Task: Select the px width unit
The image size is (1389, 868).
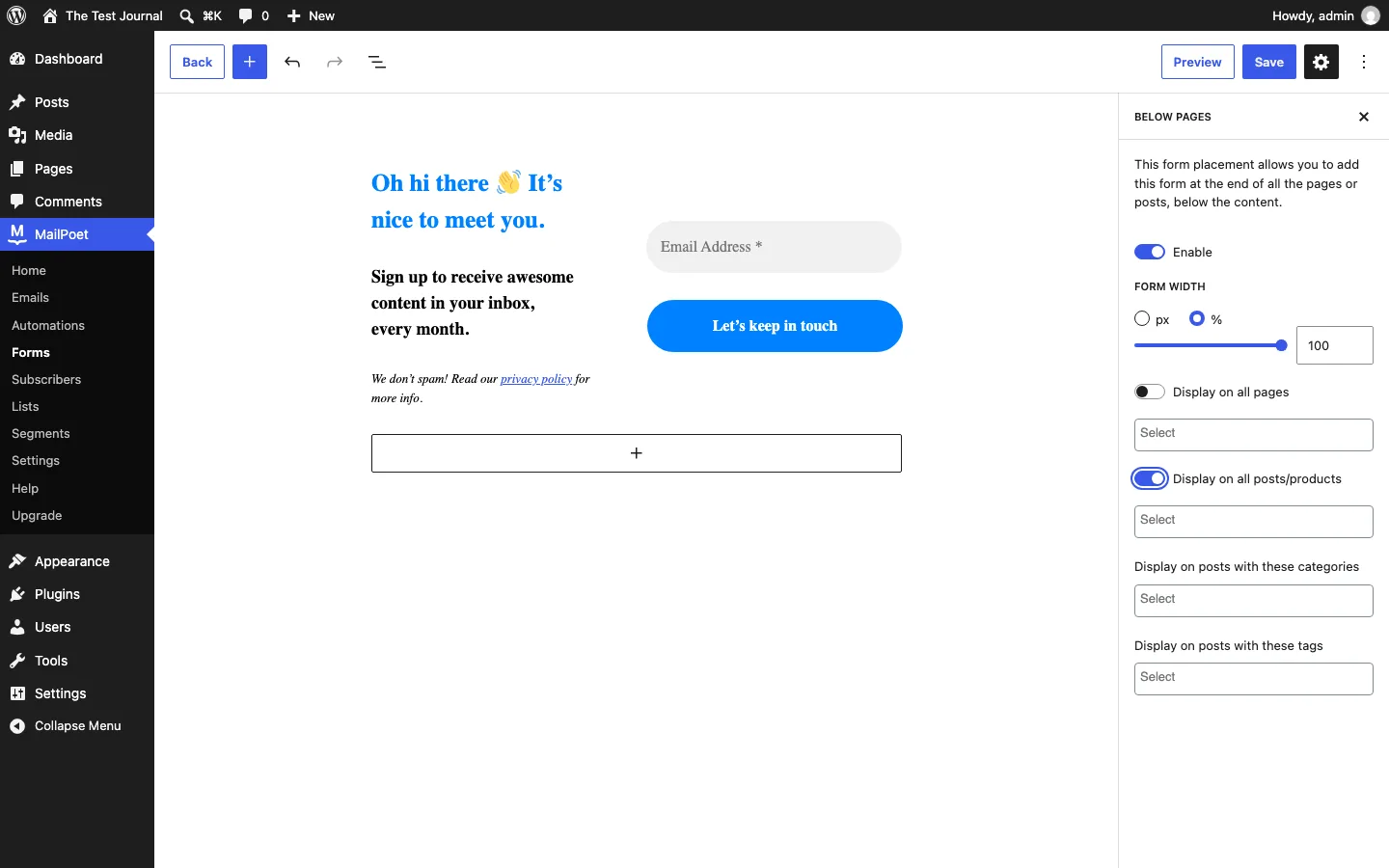Action: pyautogui.click(x=1142, y=318)
